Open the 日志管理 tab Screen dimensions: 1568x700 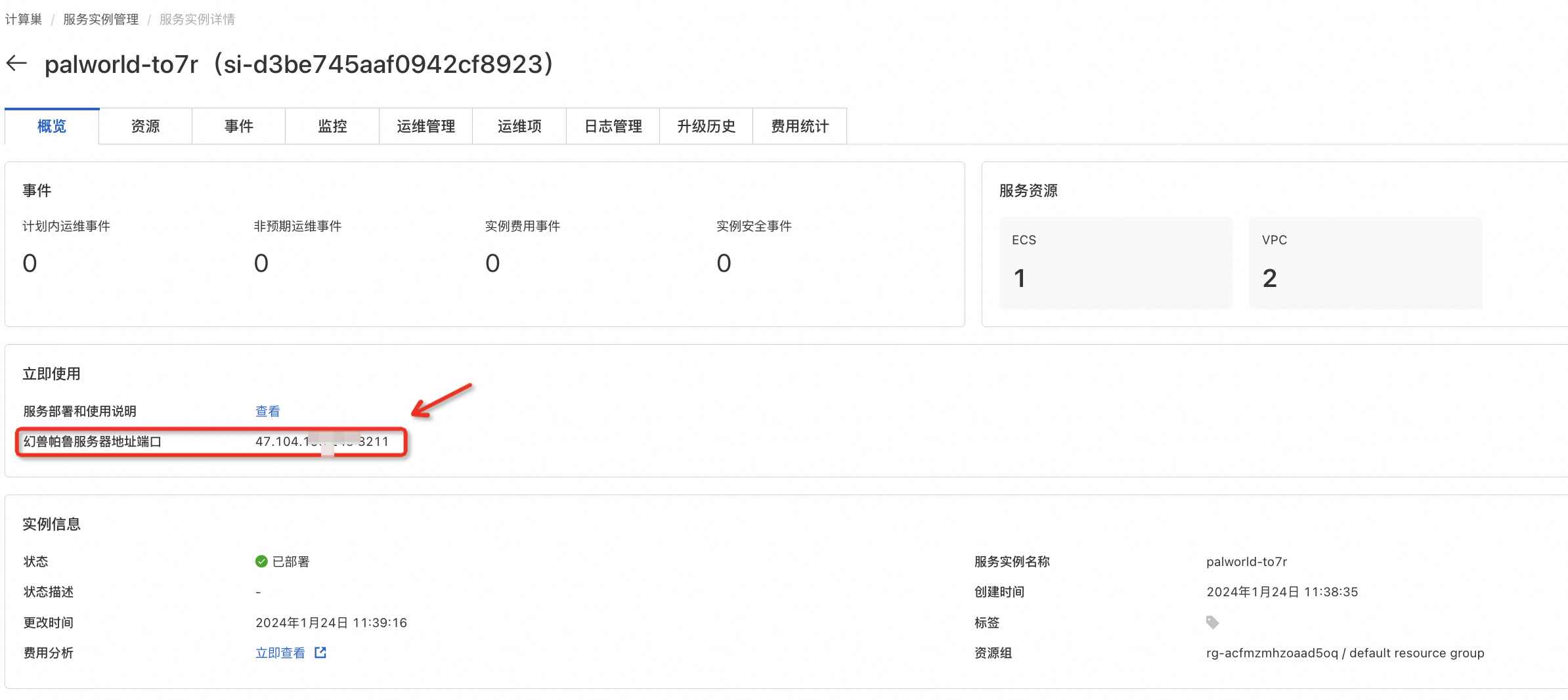pyautogui.click(x=612, y=126)
